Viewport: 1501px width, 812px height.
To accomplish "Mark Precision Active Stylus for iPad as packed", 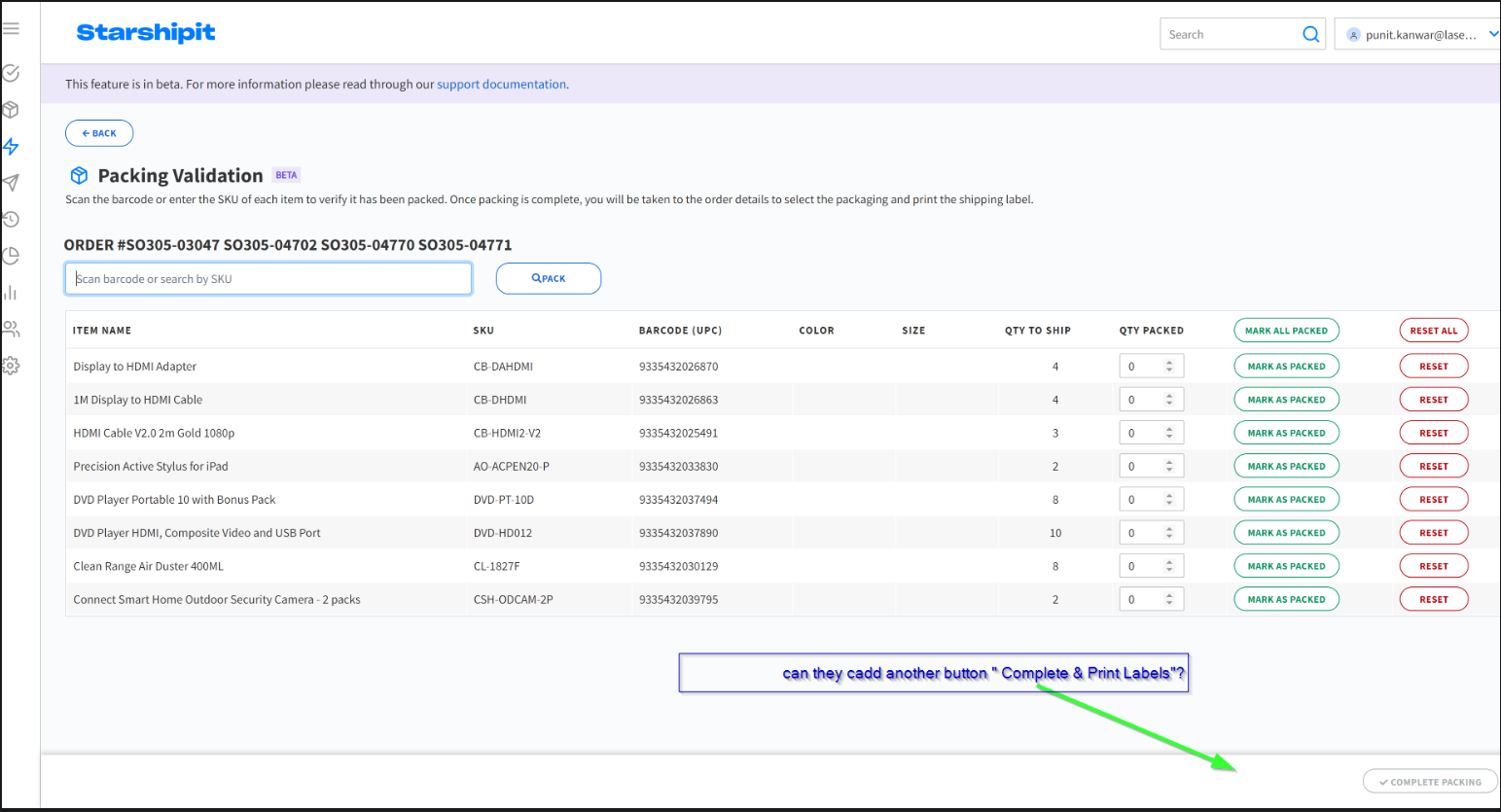I will coord(1286,466).
